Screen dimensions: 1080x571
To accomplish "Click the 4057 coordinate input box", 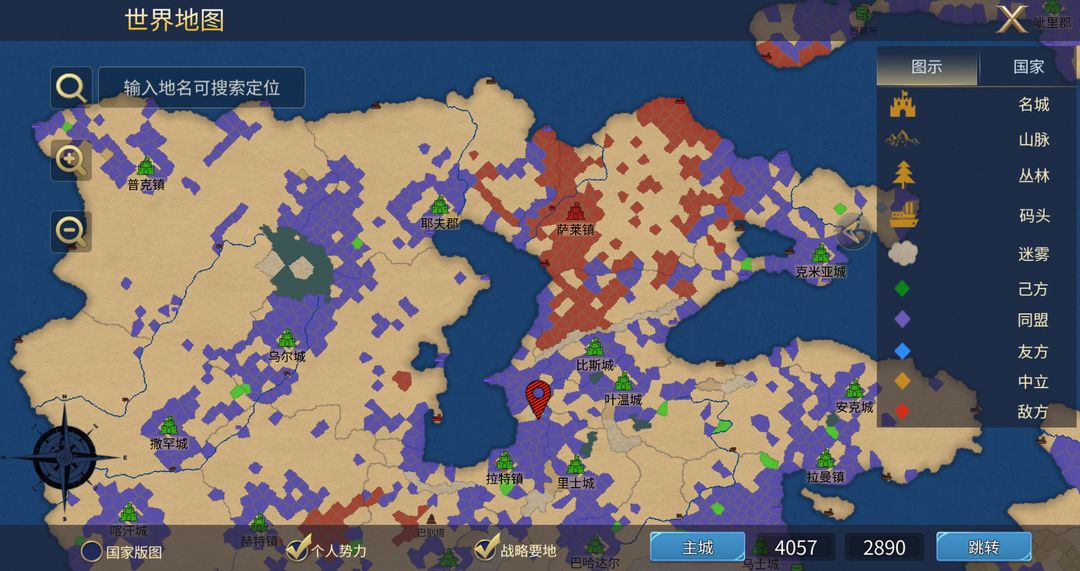I will tap(796, 548).
